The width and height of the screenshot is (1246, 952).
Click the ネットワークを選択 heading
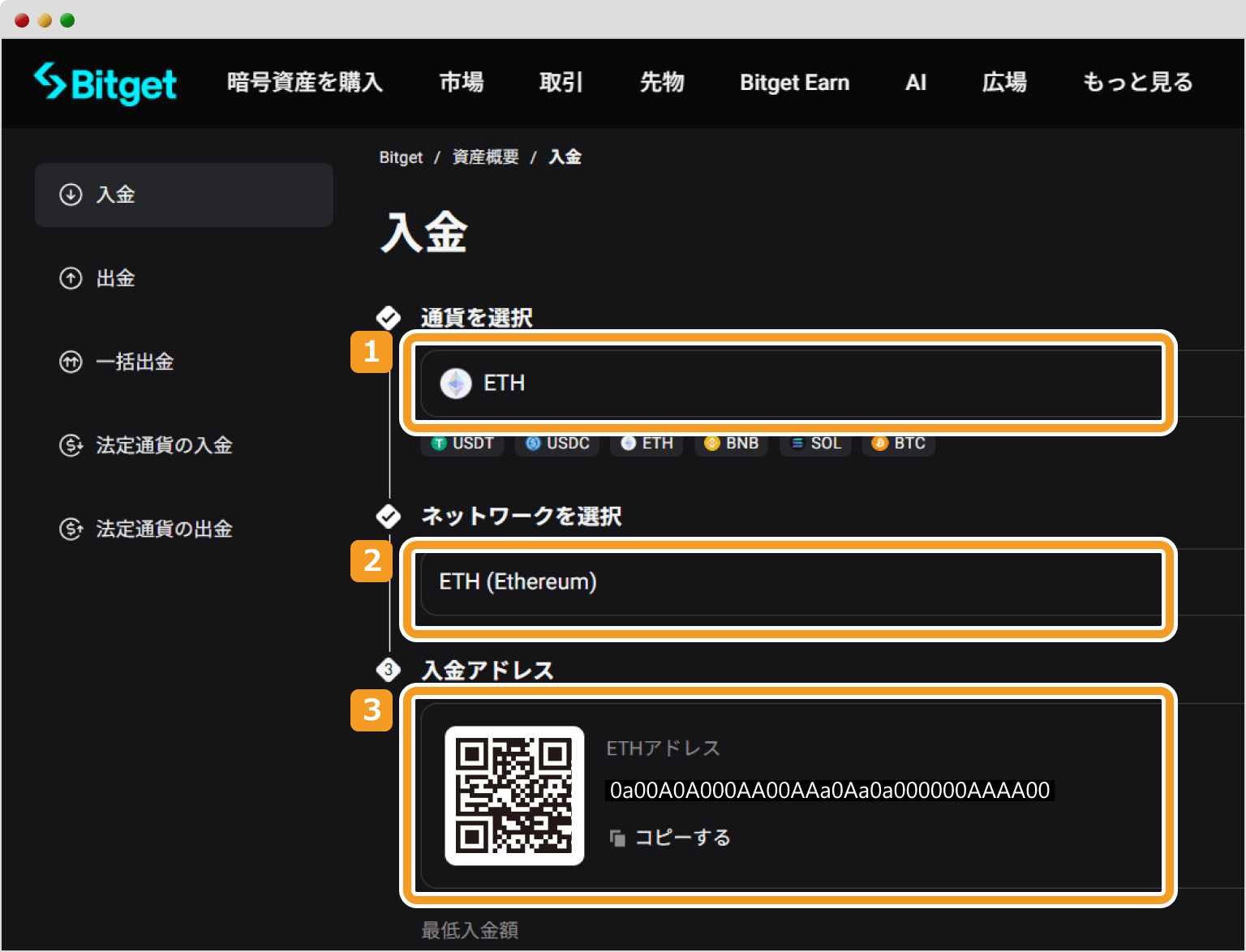click(x=522, y=516)
